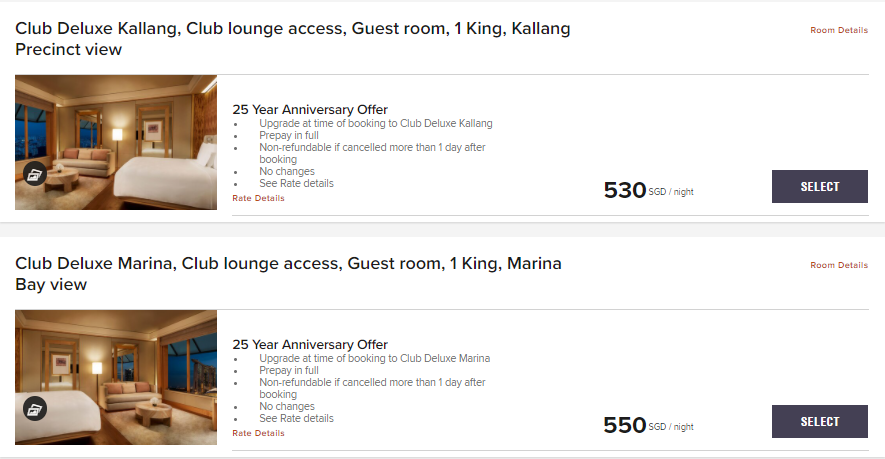Click the 530 SGD per night price

[649, 190]
